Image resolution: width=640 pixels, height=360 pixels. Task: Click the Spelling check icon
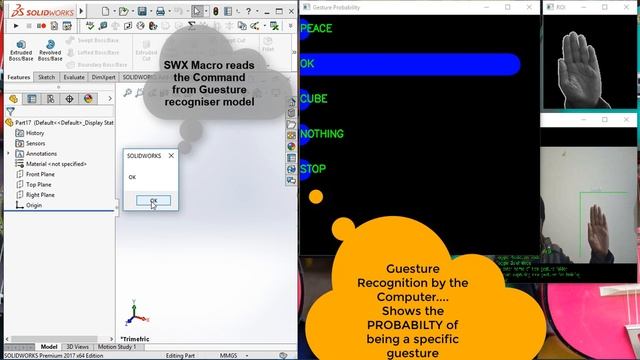(90, 26)
